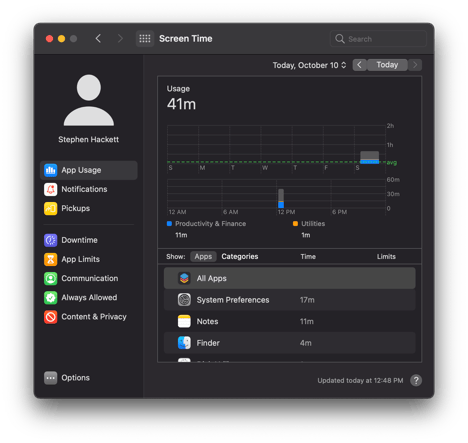Open the Downtime icon
Image resolution: width=468 pixels, height=443 pixels.
pos(51,240)
